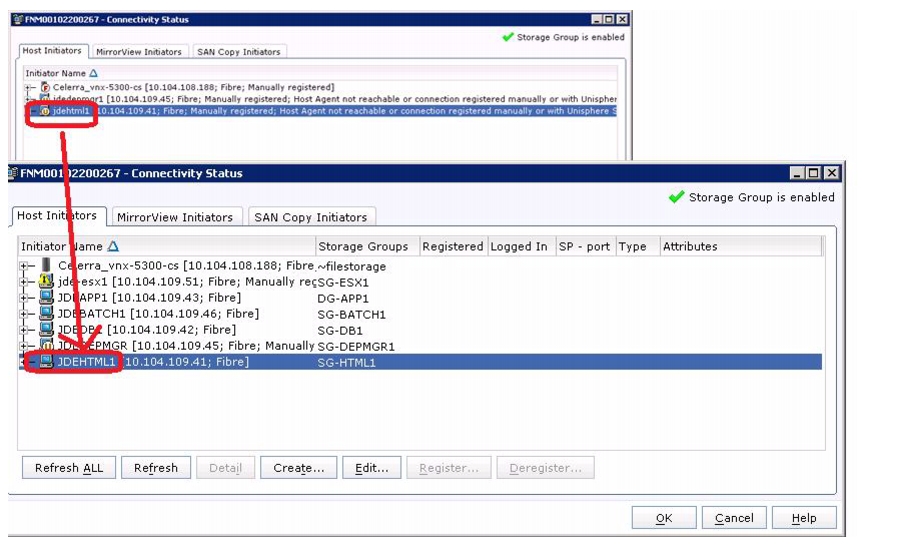Click the Registered column header

(x=453, y=246)
